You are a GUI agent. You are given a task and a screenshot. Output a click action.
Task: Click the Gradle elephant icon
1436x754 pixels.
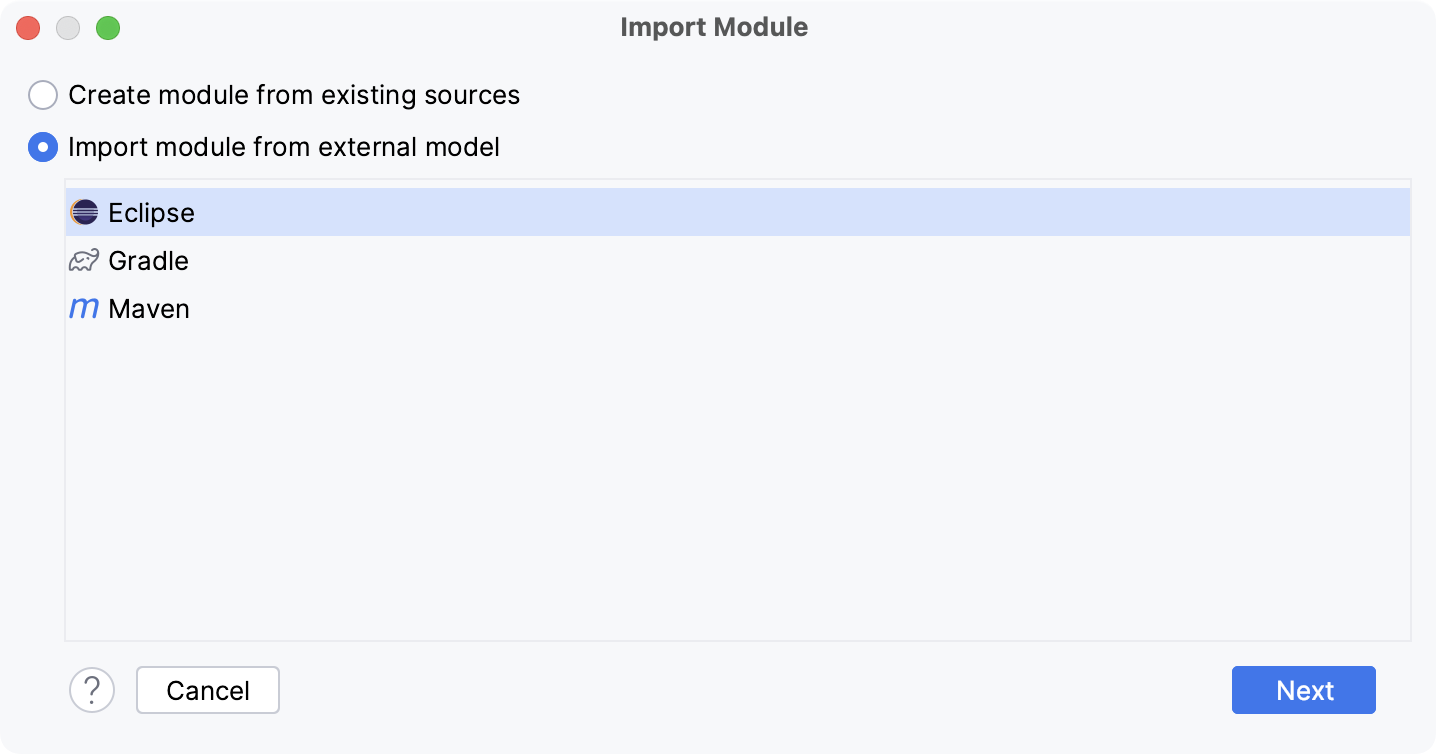point(85,260)
